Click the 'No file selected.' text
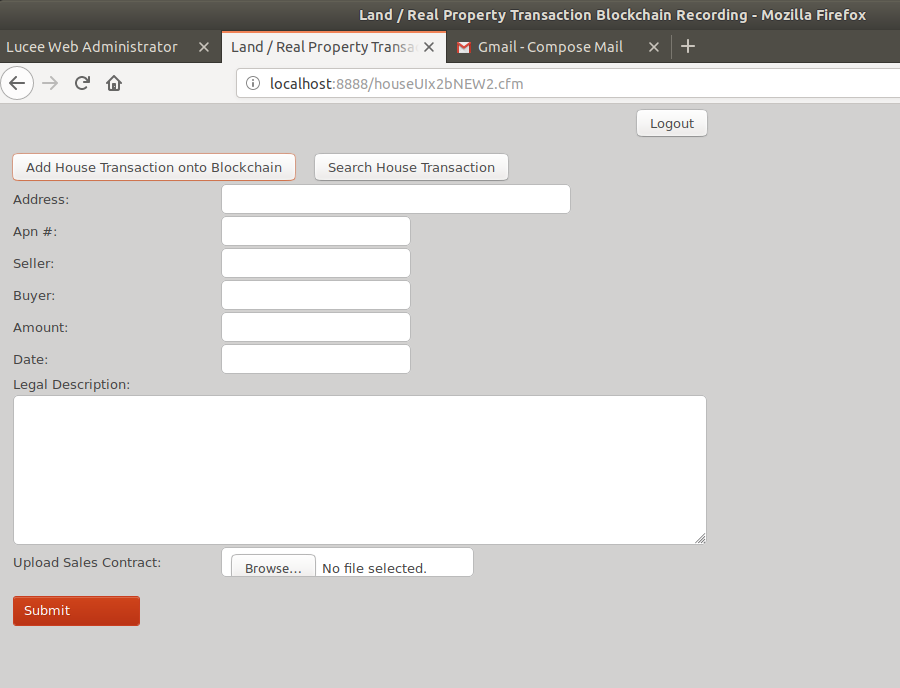This screenshot has height=688, width=900. pos(374,569)
